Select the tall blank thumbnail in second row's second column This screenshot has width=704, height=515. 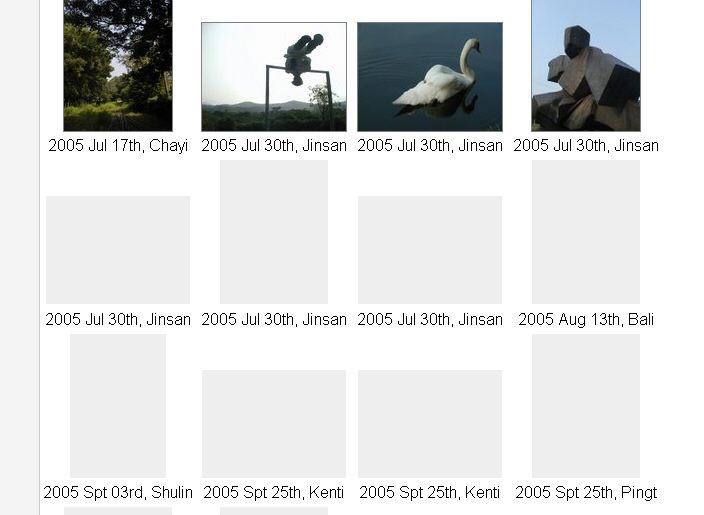[x=274, y=232]
